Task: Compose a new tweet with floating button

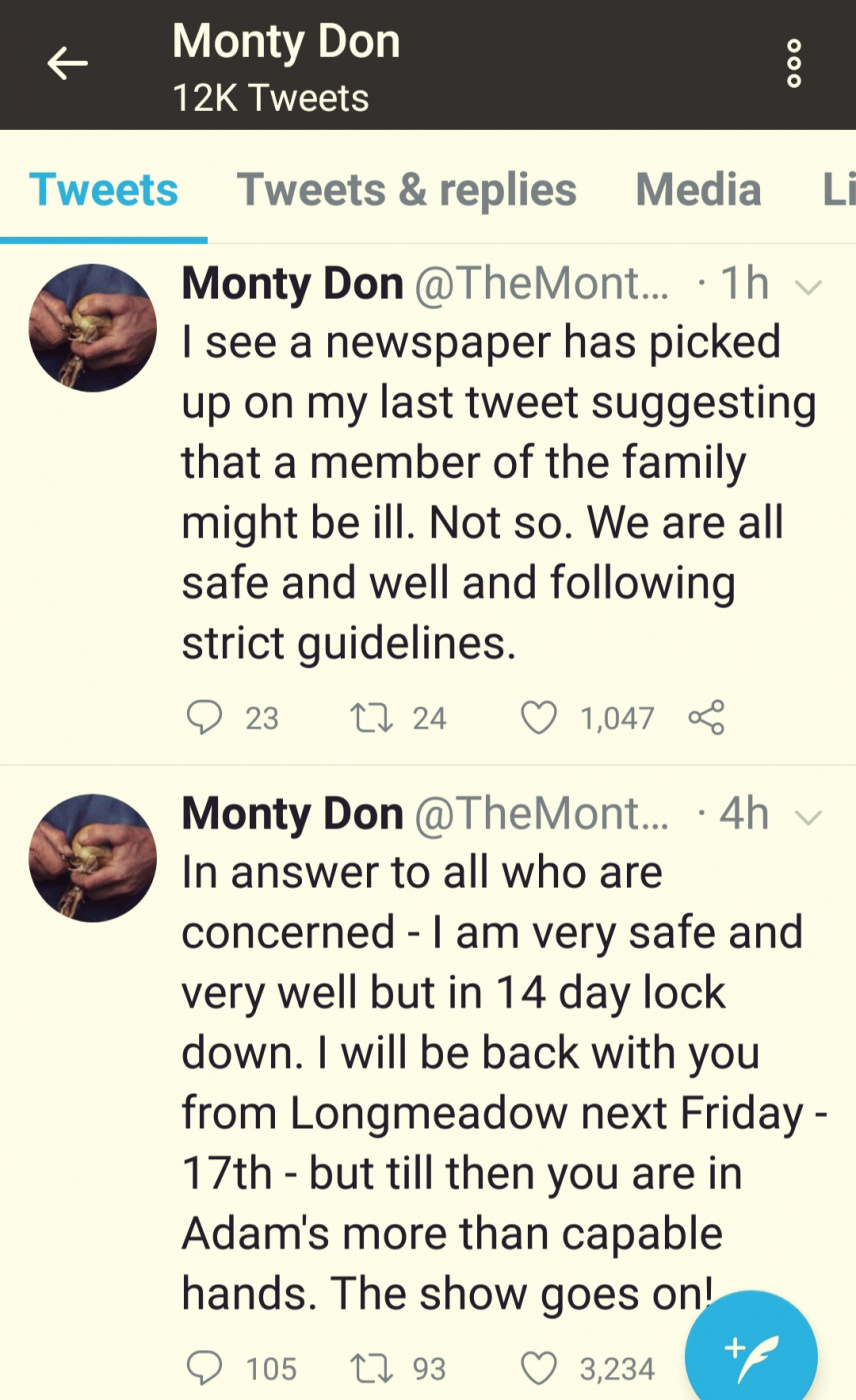Action: point(751,1352)
